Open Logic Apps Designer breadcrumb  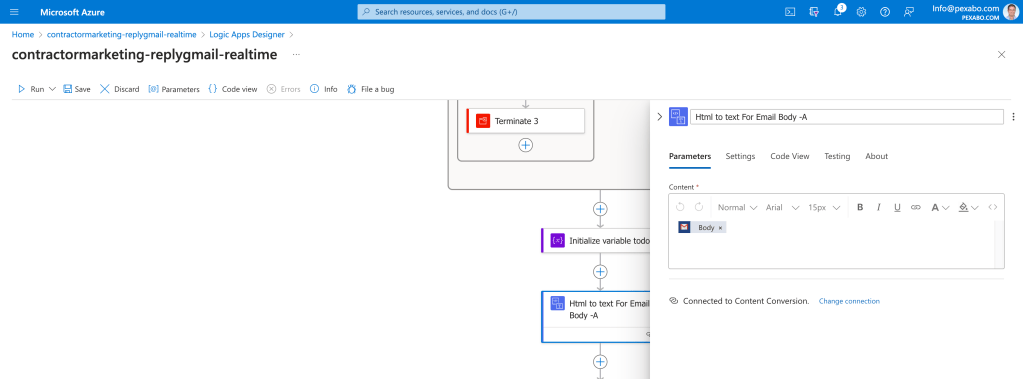tap(247, 35)
